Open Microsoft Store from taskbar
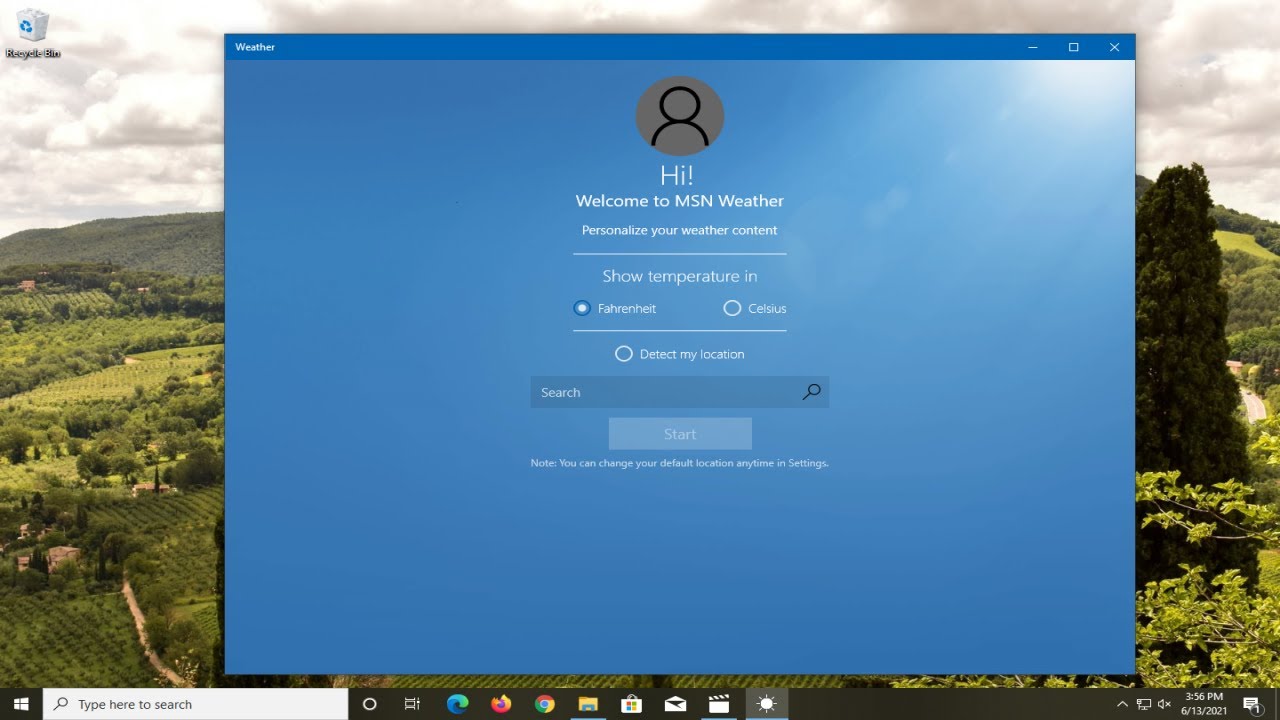 [x=631, y=704]
